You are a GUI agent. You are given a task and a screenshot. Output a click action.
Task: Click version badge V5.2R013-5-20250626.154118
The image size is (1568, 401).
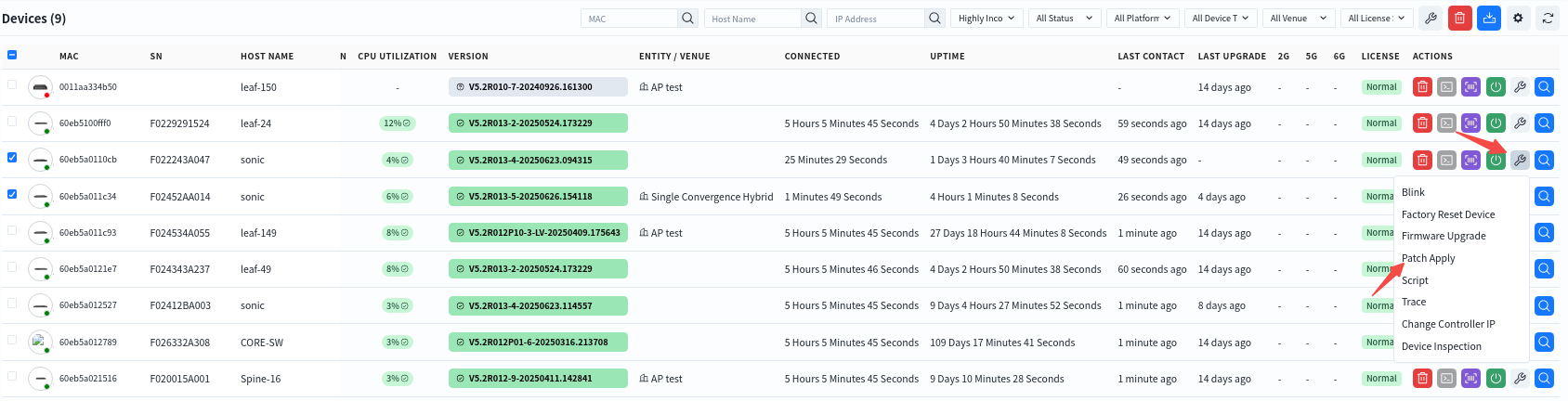click(x=537, y=197)
